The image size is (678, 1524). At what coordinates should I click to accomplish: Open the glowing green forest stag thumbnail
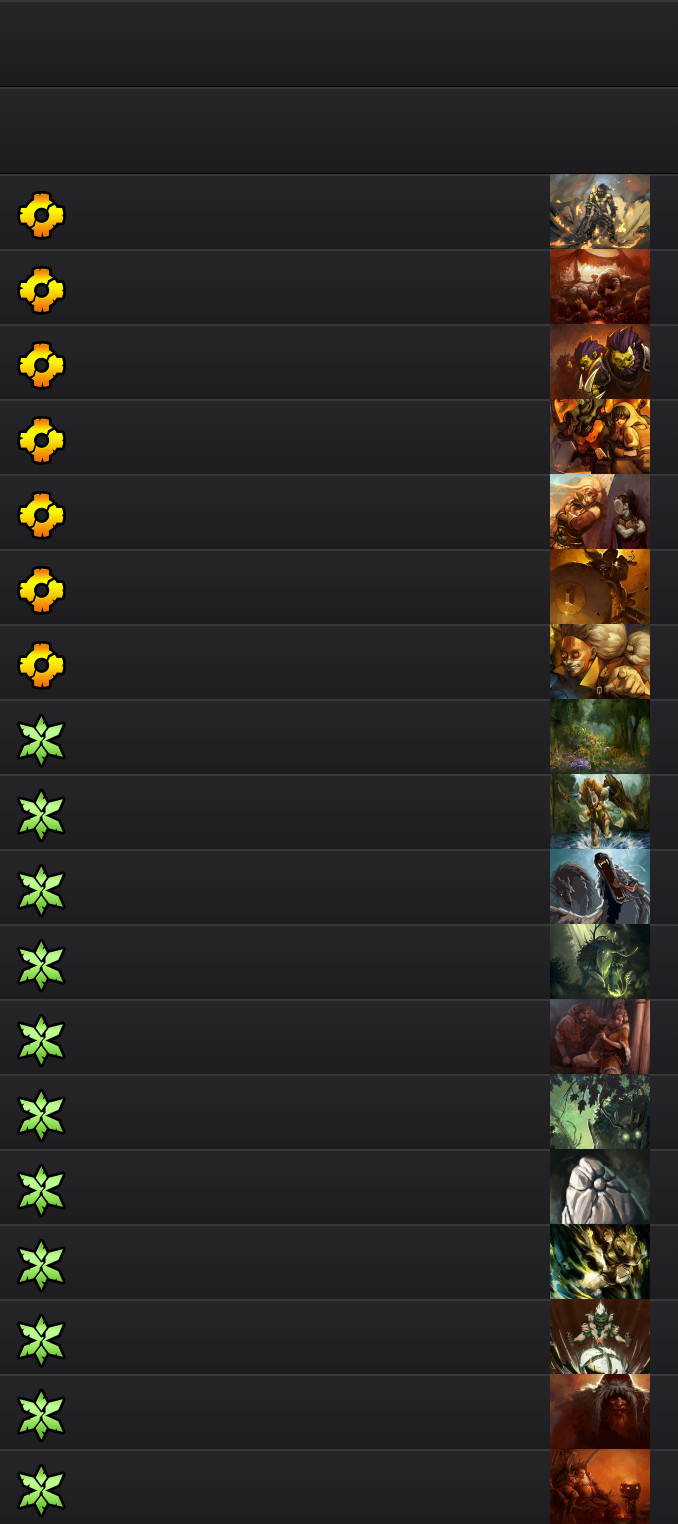600,962
